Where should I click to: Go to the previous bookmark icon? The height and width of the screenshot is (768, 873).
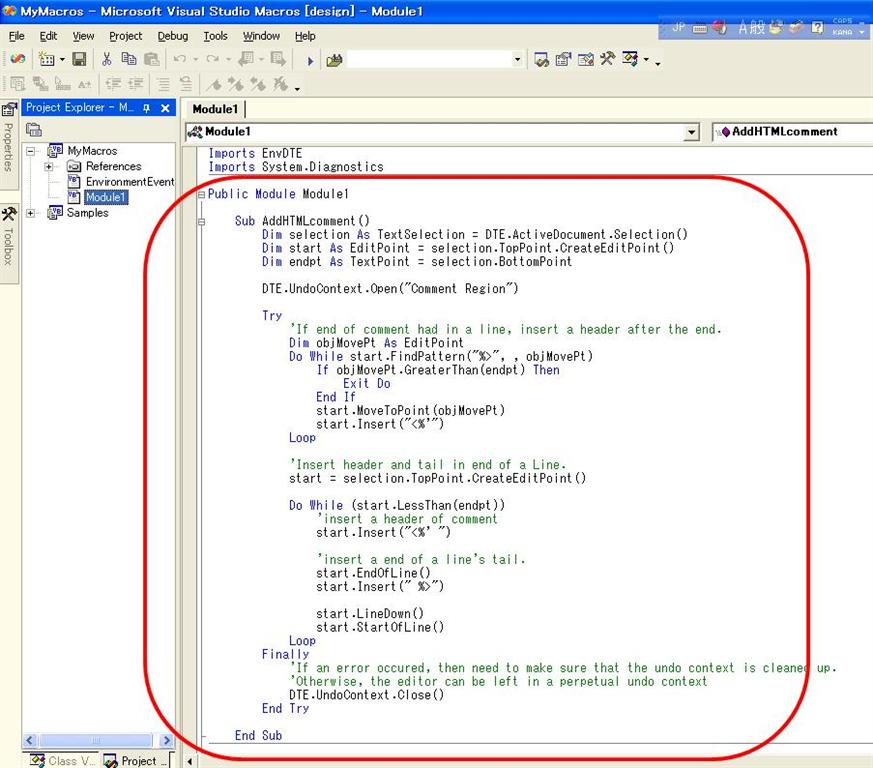pyautogui.click(x=258, y=84)
